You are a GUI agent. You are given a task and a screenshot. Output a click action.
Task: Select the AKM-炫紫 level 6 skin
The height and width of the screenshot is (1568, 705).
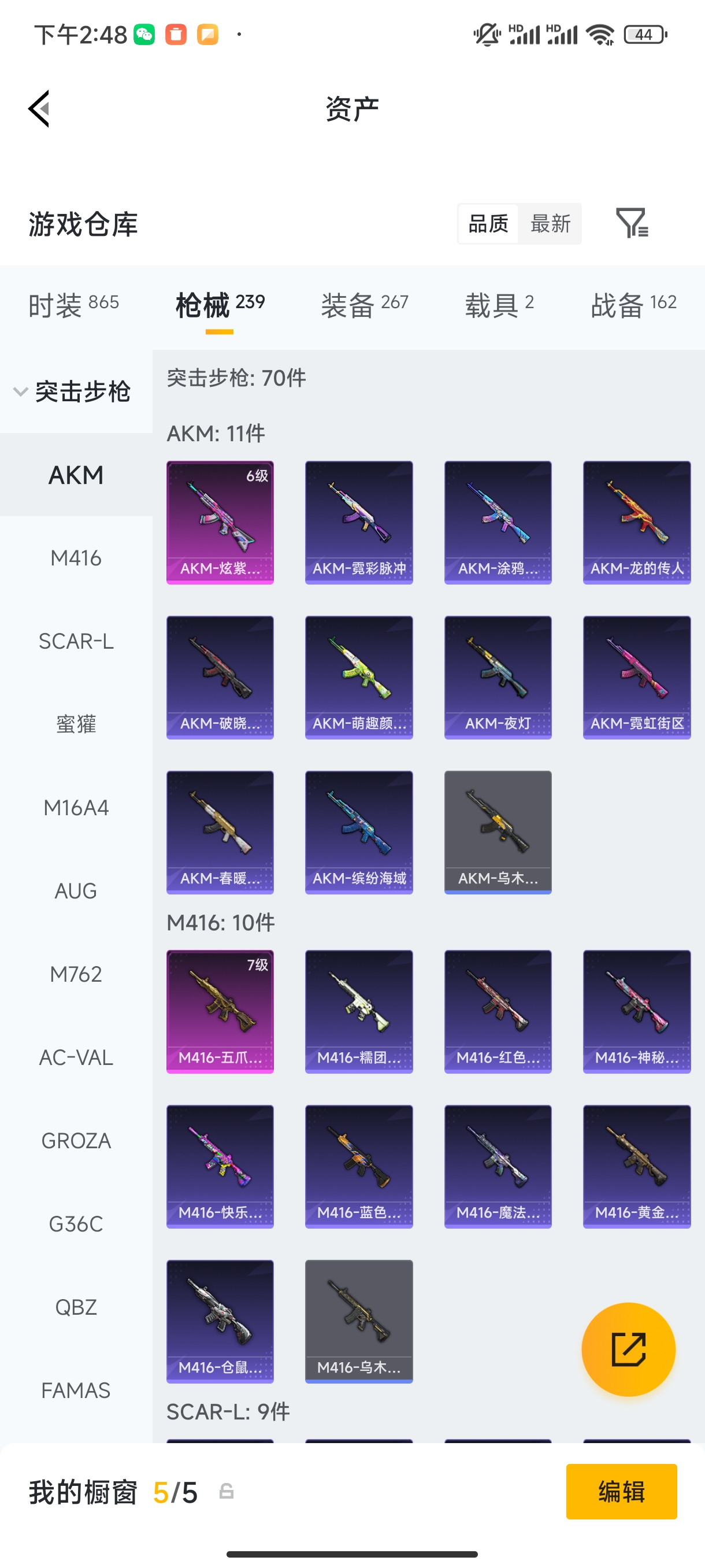pyautogui.click(x=220, y=522)
